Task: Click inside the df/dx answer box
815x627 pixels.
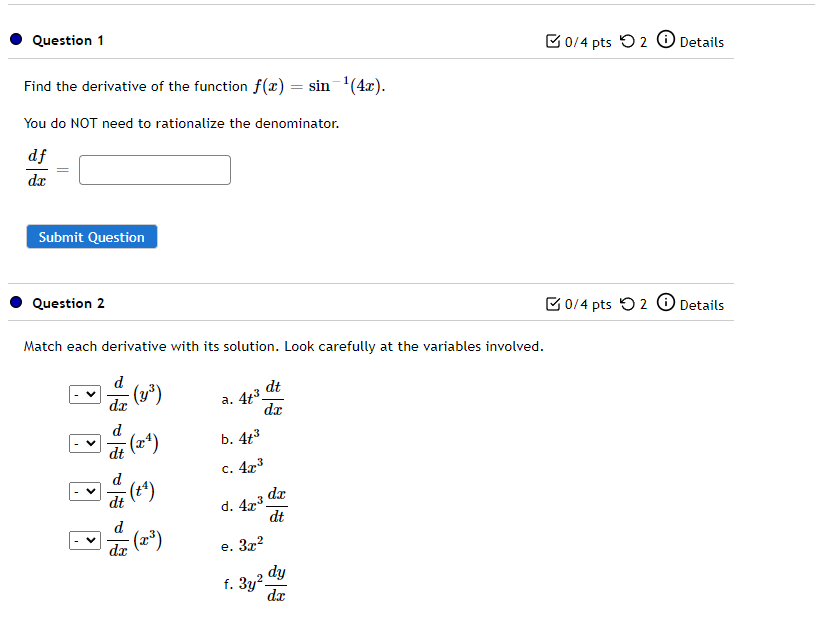Action: tap(154, 170)
